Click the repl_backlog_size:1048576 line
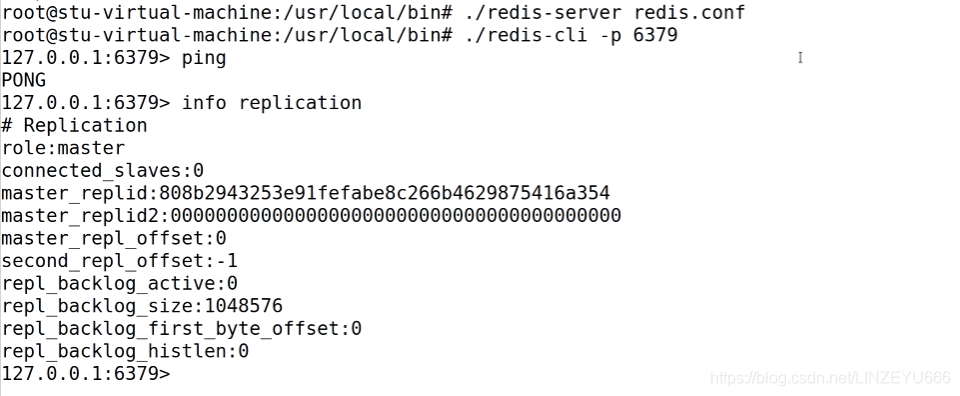The height and width of the screenshot is (396, 960). tap(142, 305)
